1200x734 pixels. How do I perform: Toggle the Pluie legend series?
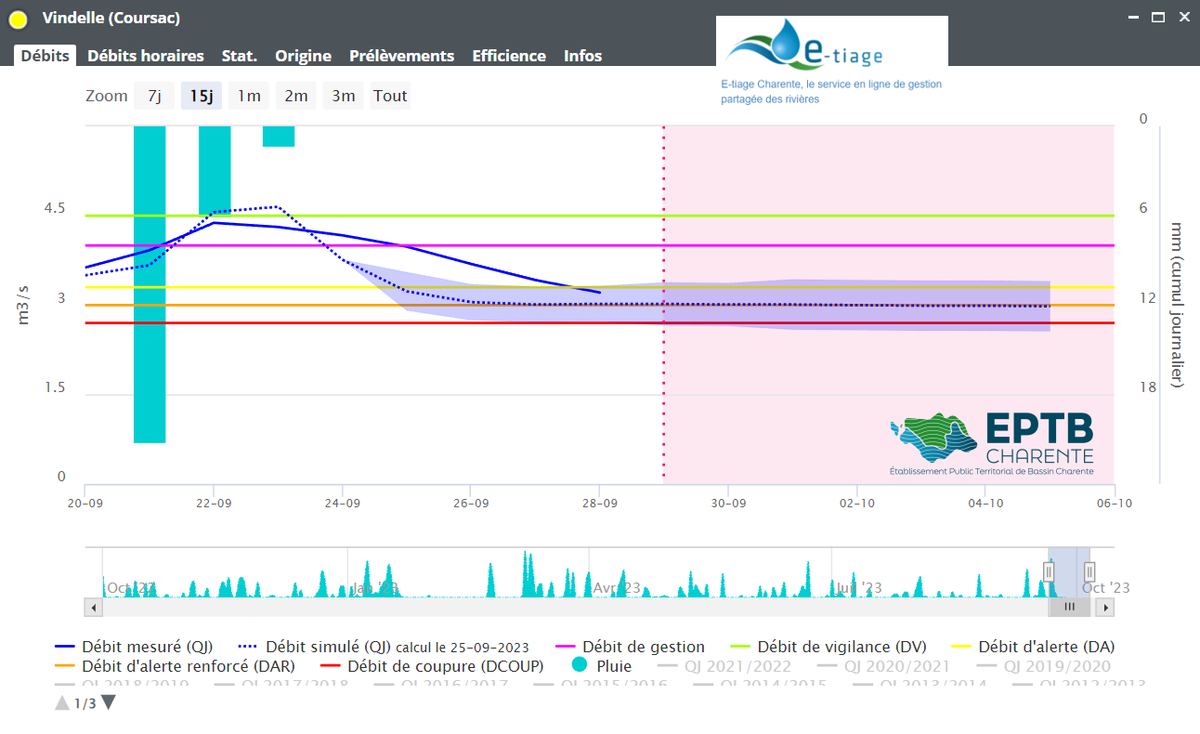tap(601, 666)
